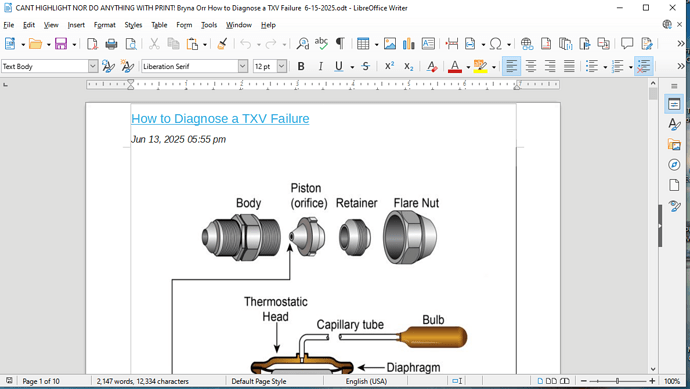
Task: Insert Hyperlink globe icon
Action: coord(526,44)
